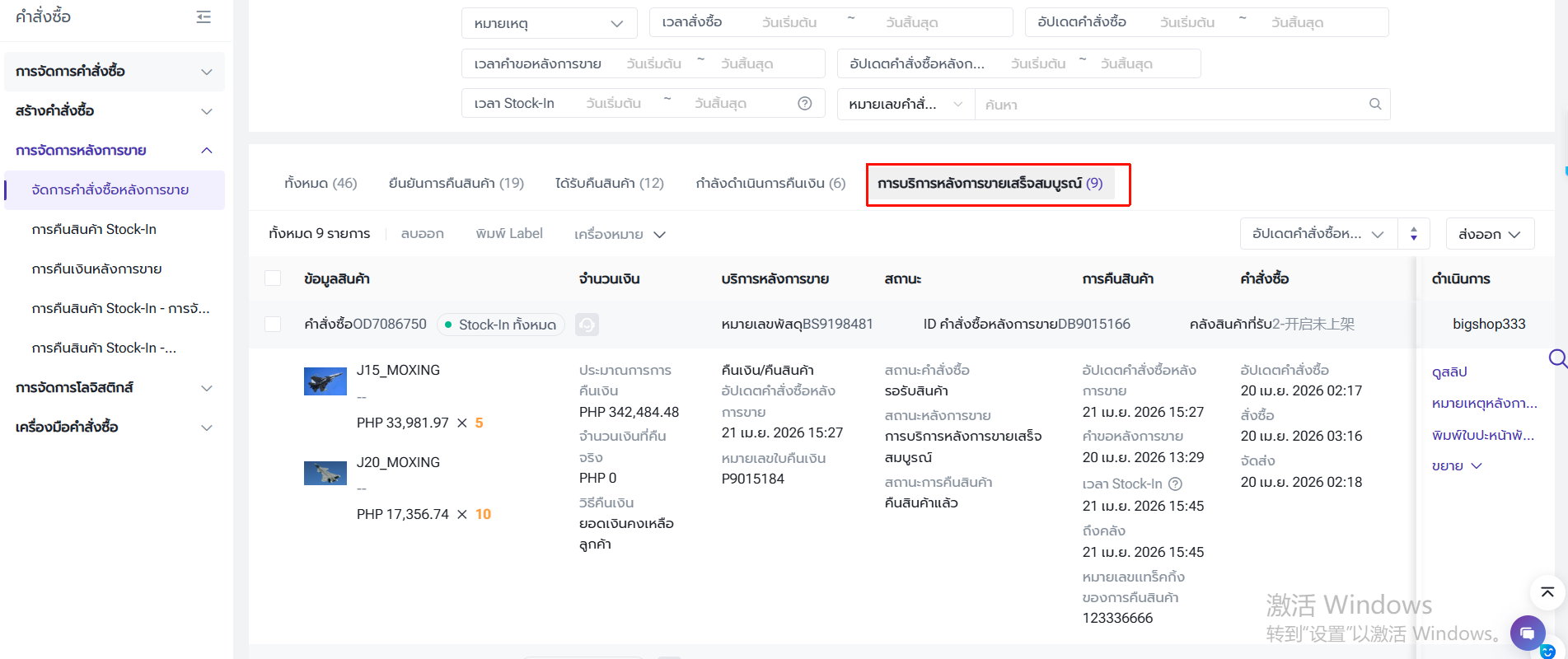Click the search magnifier icon
Image resolution: width=1568 pixels, height=659 pixels.
[x=1374, y=104]
